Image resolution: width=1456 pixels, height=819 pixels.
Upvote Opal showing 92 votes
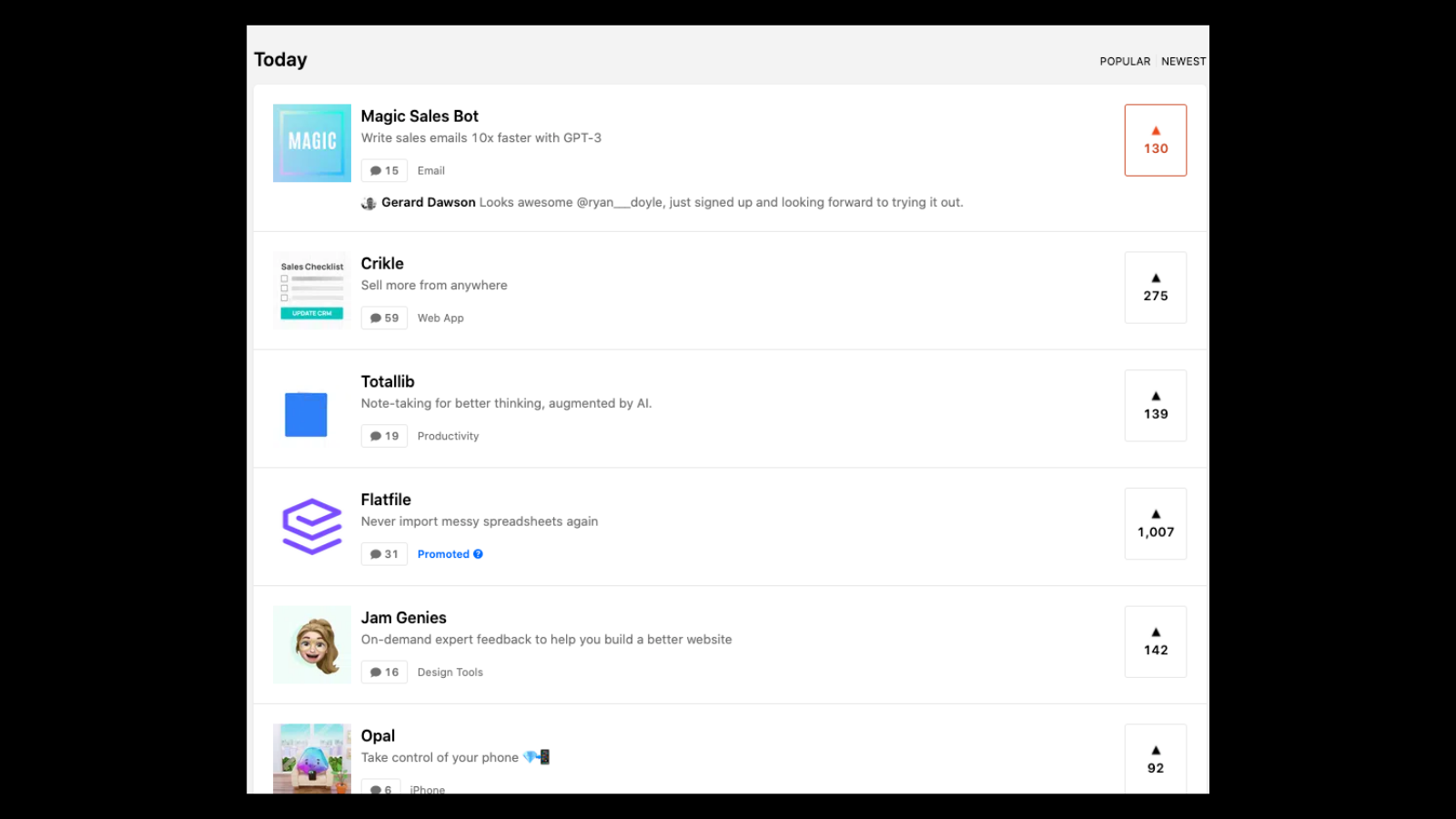[x=1155, y=759]
